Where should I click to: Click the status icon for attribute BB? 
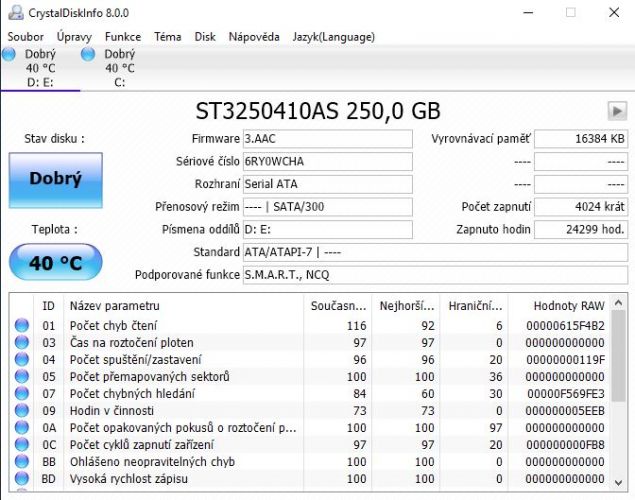22,461
